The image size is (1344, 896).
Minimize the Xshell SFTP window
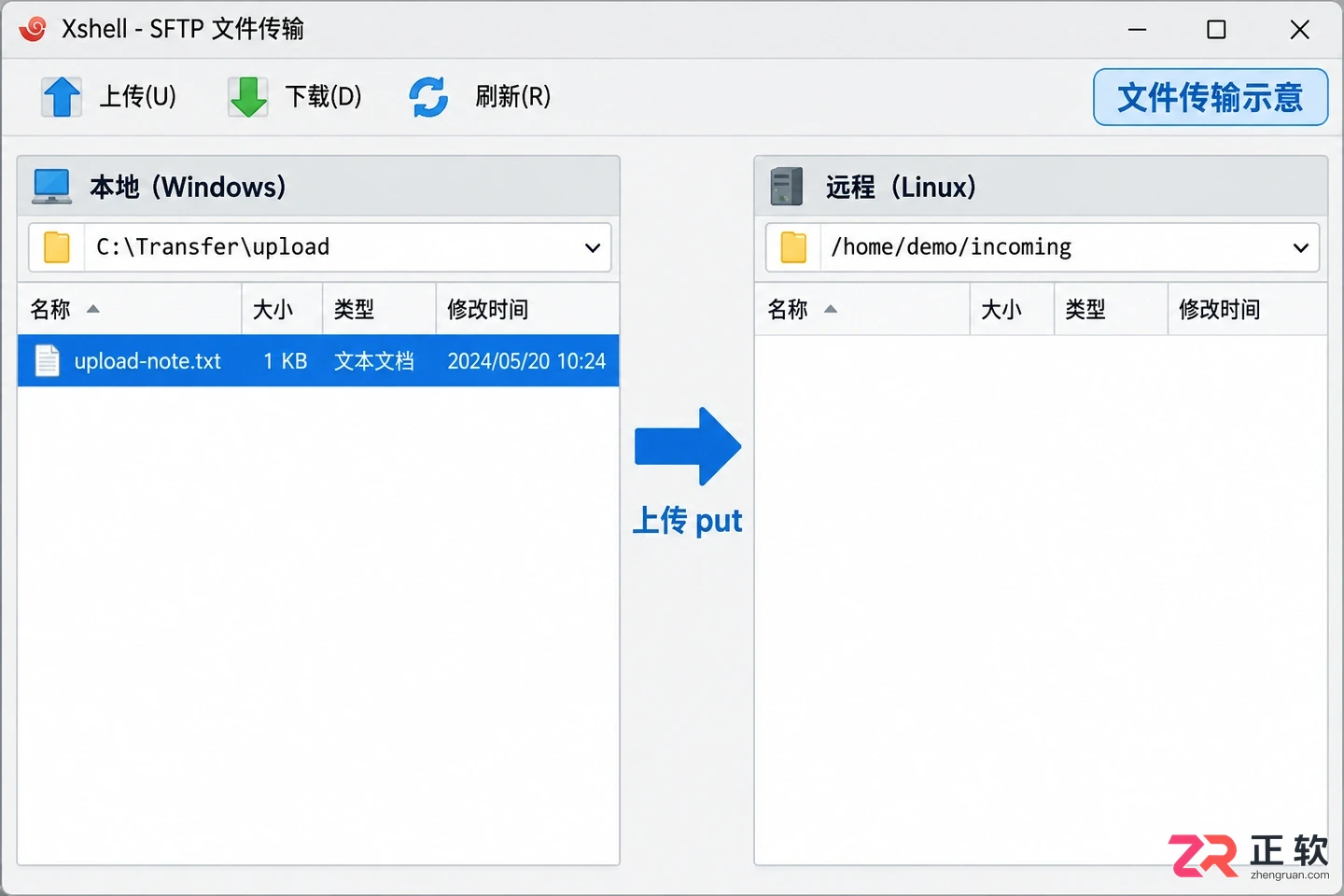pyautogui.click(x=1137, y=30)
